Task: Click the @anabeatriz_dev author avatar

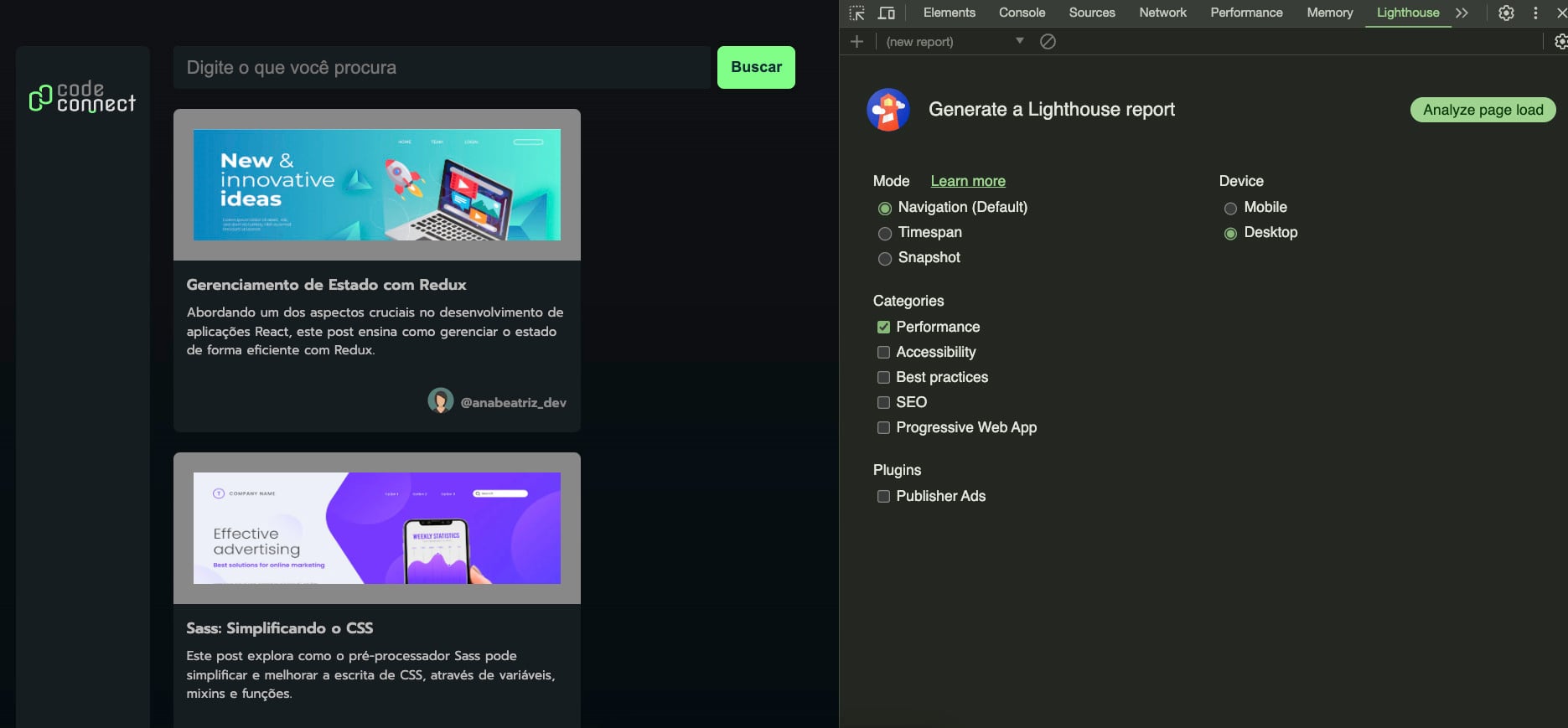Action: coord(441,401)
